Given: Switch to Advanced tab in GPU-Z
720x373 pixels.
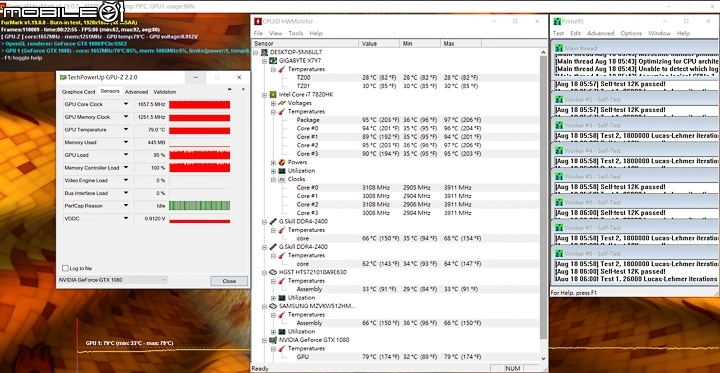Looking at the screenshot, I should coord(136,92).
